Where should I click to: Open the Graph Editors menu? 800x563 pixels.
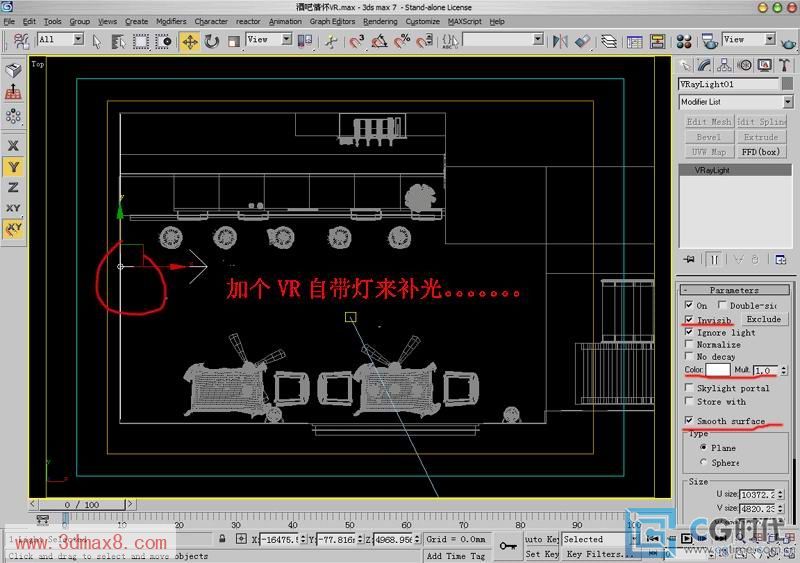pos(332,21)
